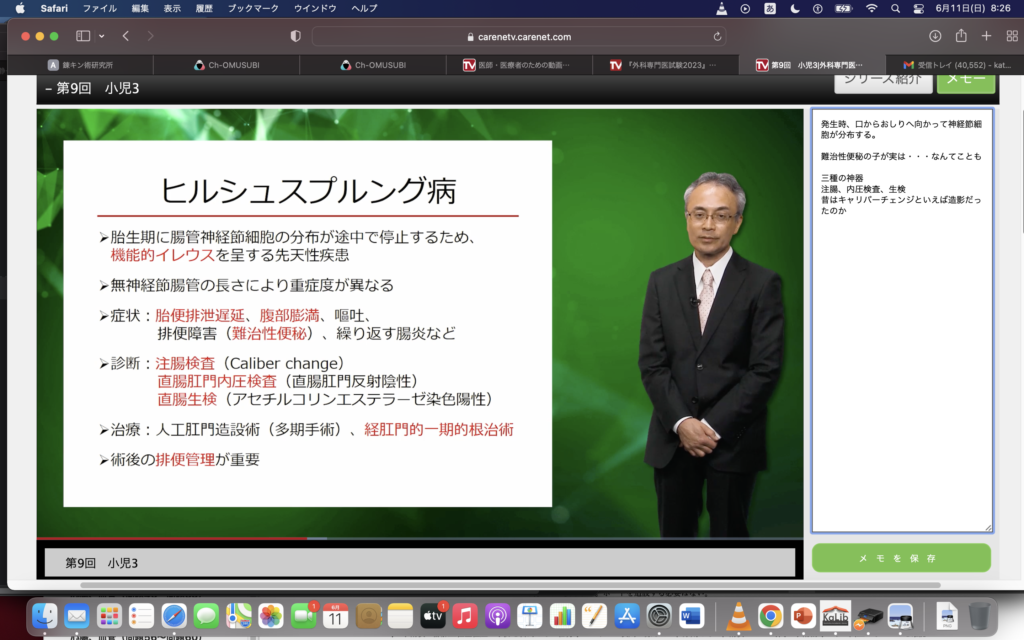The height and width of the screenshot is (640, 1024).
Task: Toggle the Safari sidebar
Action: 83,36
